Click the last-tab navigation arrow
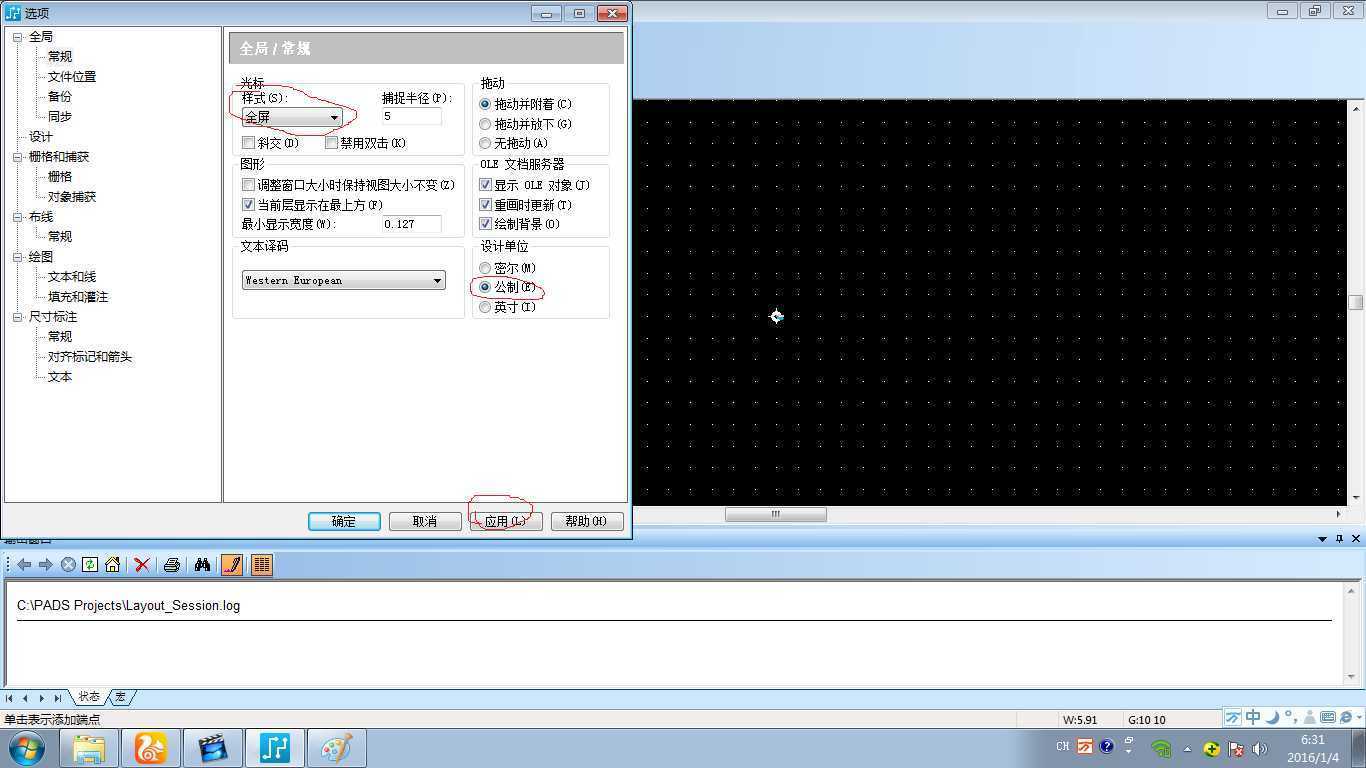1366x768 pixels. pos(57,698)
